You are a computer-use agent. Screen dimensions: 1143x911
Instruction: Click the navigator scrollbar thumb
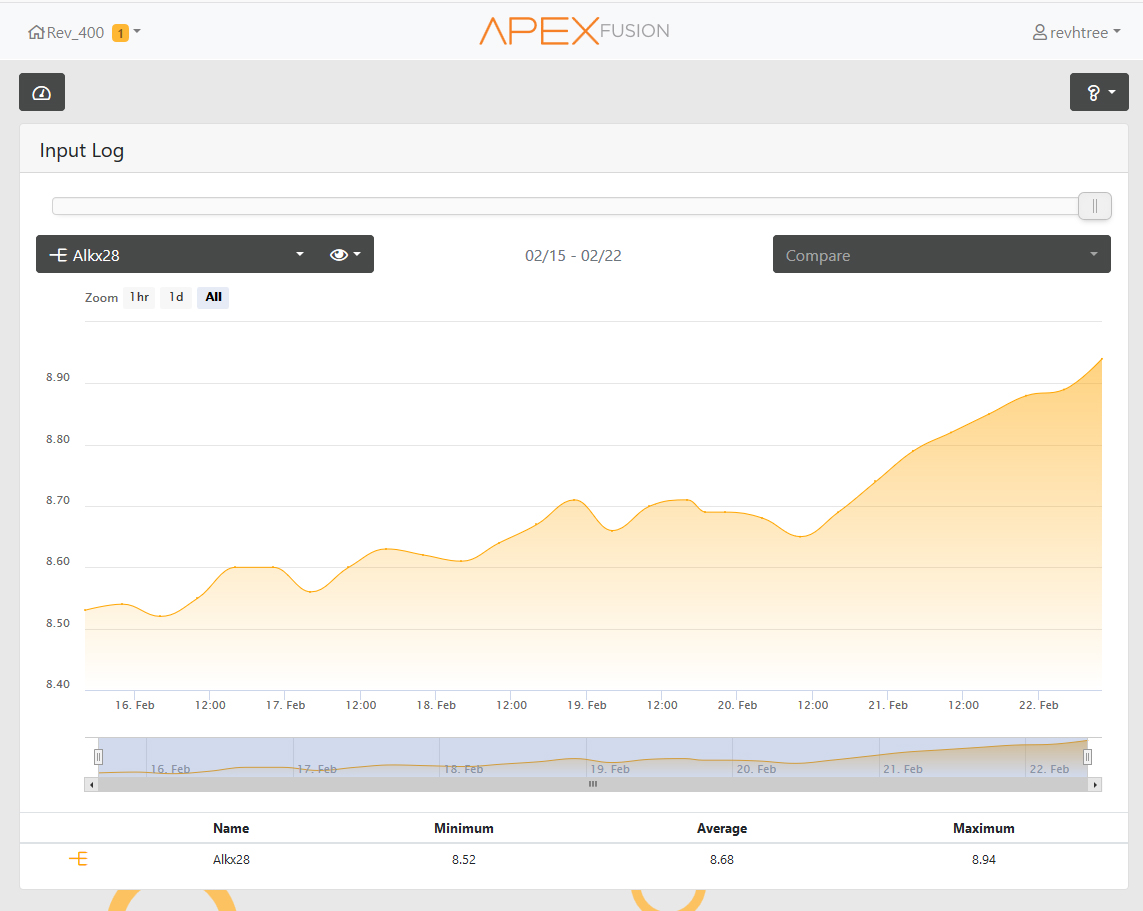coord(593,785)
